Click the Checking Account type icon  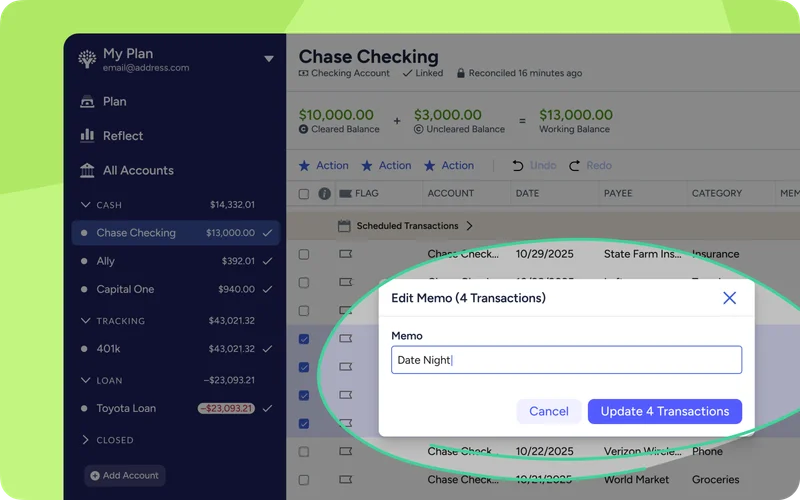click(304, 73)
